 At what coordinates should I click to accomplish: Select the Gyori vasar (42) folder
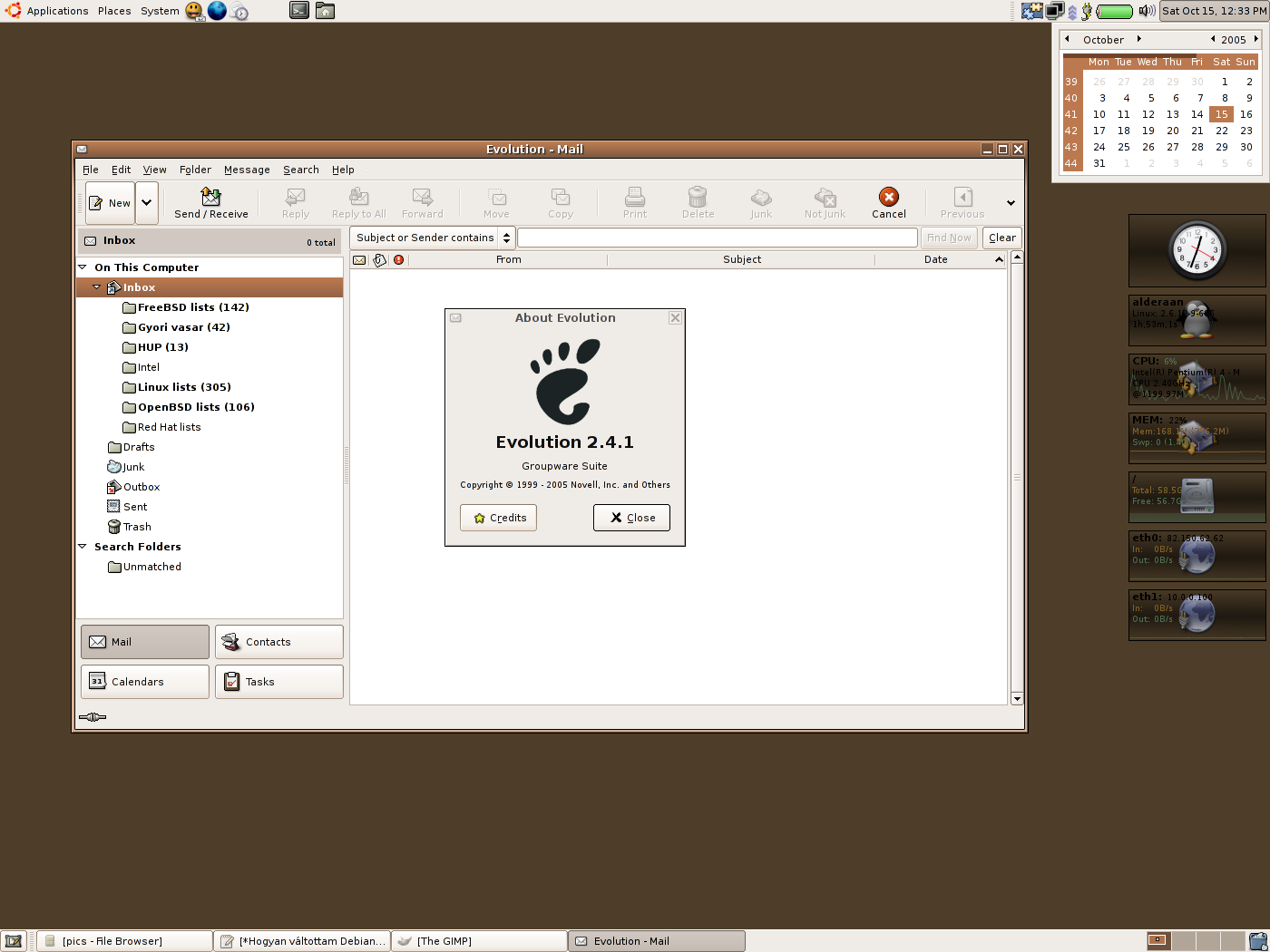pyautogui.click(x=184, y=327)
